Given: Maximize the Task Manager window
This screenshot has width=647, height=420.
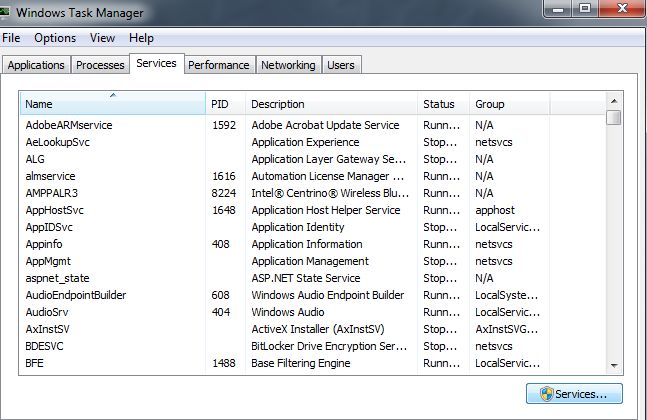Looking at the screenshot, I should coord(585,8).
